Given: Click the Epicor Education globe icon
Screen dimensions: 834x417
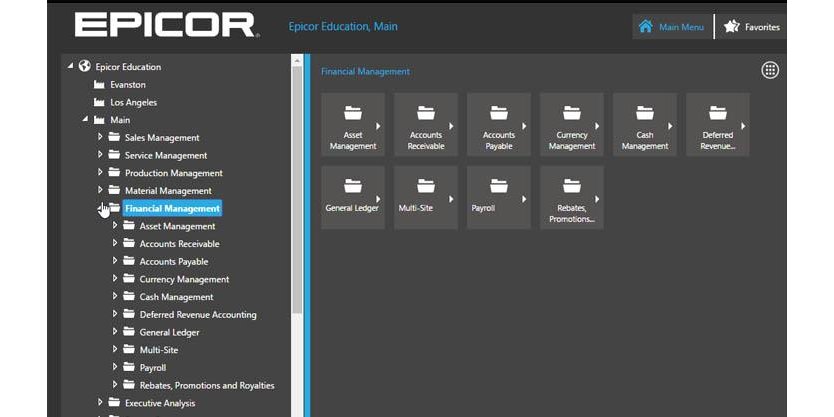Looking at the screenshot, I should (x=84, y=66).
